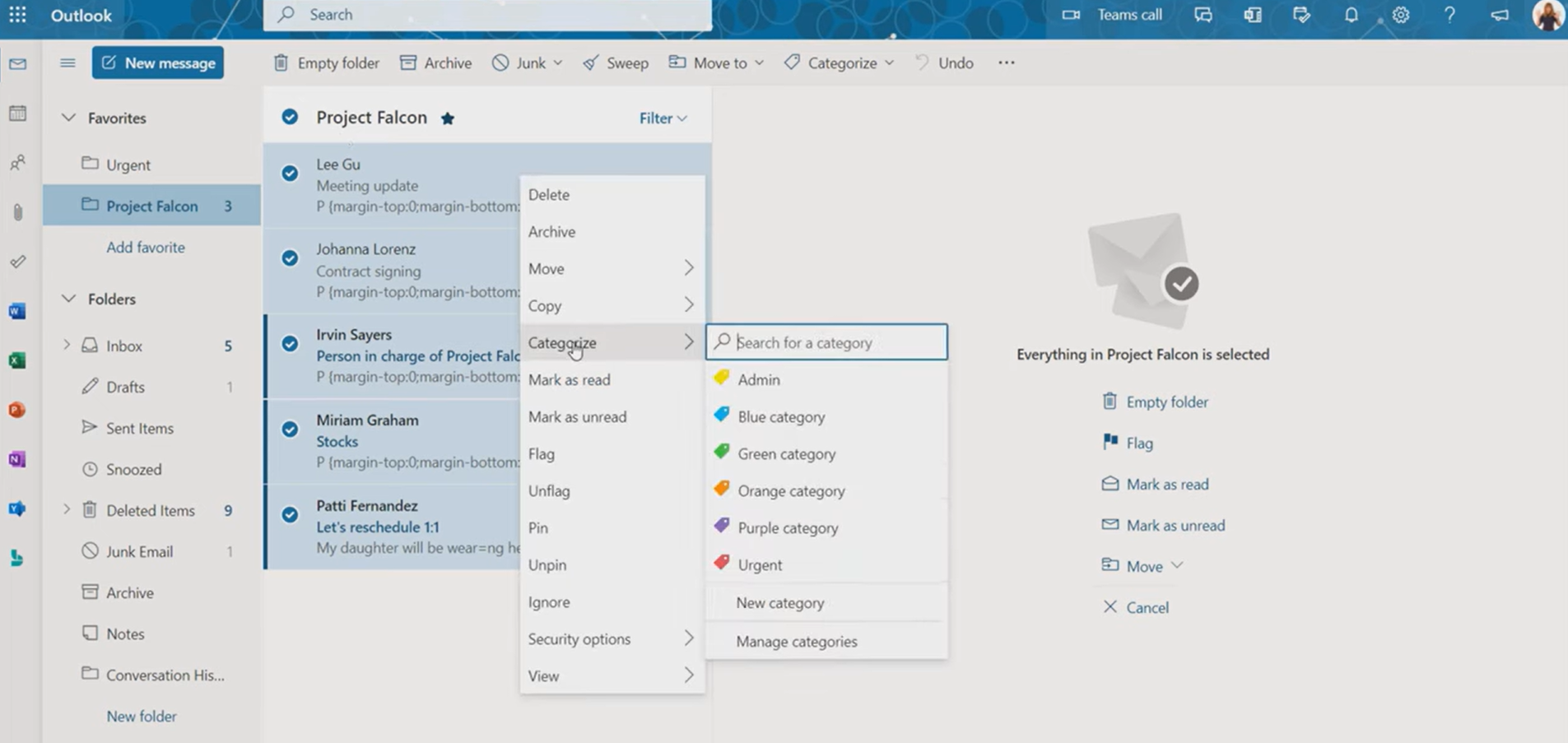Start a New message
The width and height of the screenshot is (1568, 743).
(x=157, y=63)
